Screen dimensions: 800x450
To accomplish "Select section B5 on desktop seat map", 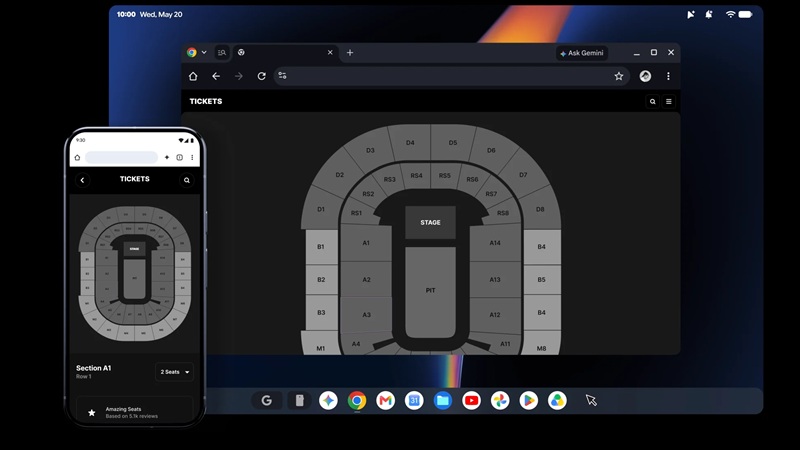I will point(541,280).
